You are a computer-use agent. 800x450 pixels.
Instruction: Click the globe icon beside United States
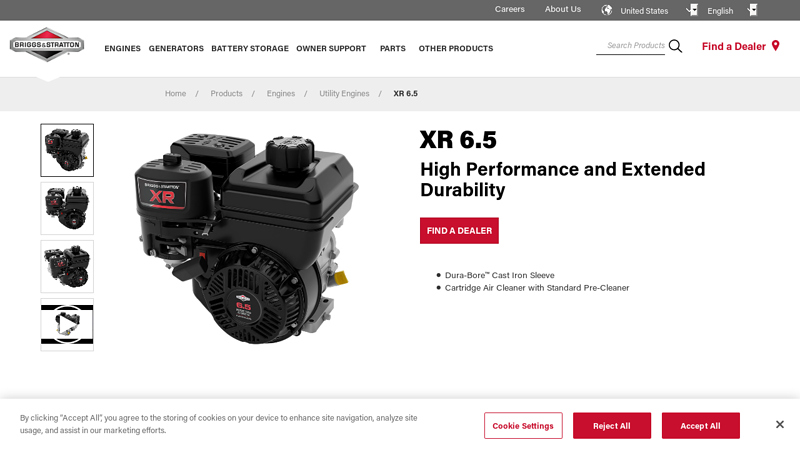(607, 10)
